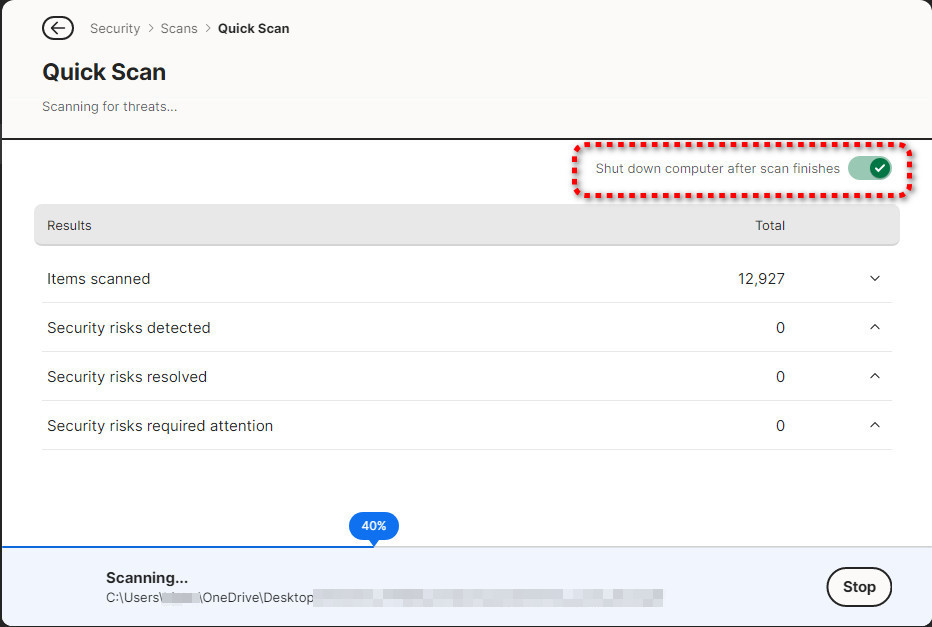Select the Items scanned row label
Image resolution: width=932 pixels, height=627 pixels.
click(x=98, y=279)
